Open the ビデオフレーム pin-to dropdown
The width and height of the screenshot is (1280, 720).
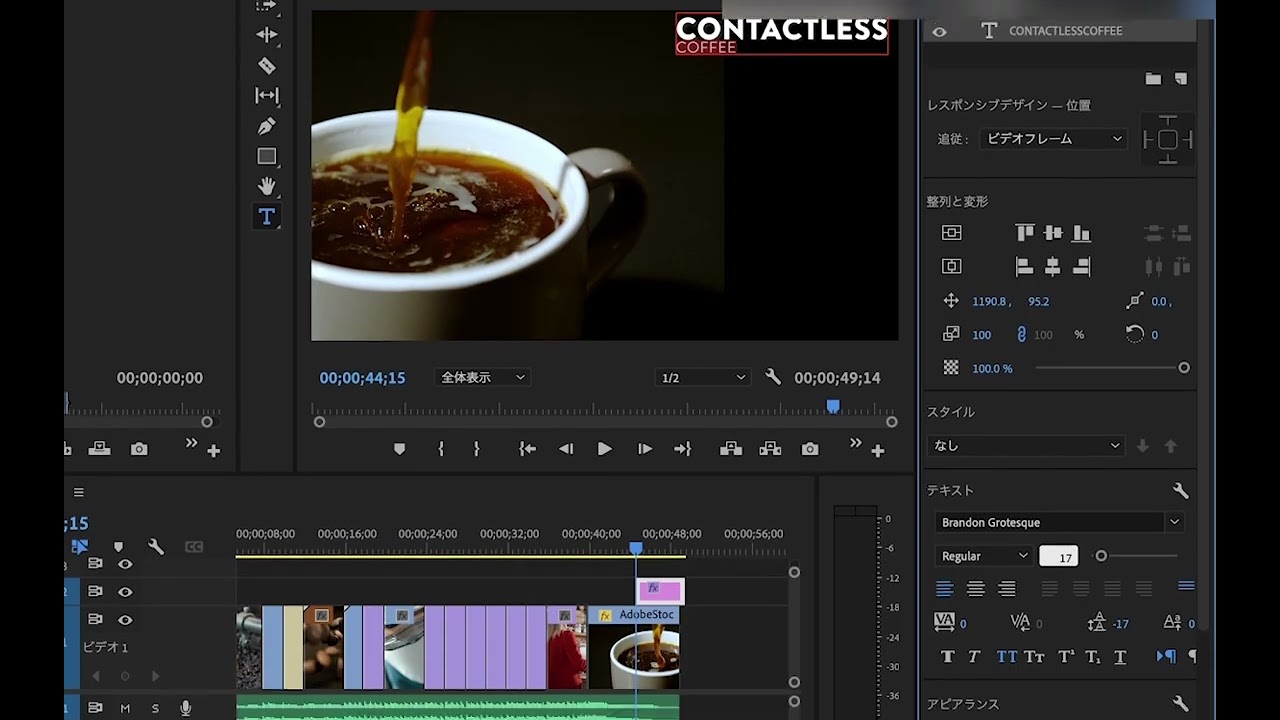click(1053, 139)
